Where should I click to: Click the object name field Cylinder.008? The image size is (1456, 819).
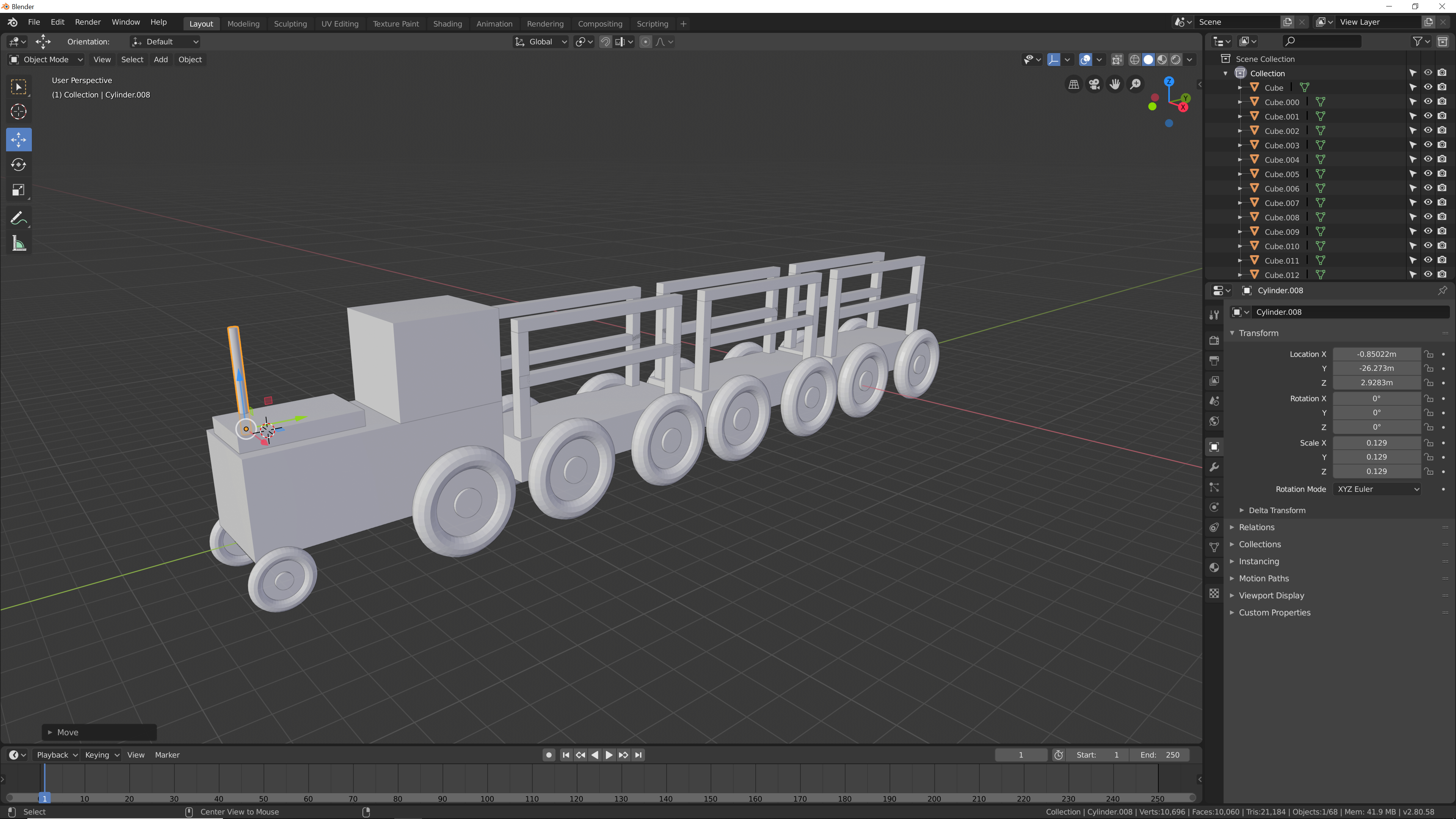(x=1351, y=312)
